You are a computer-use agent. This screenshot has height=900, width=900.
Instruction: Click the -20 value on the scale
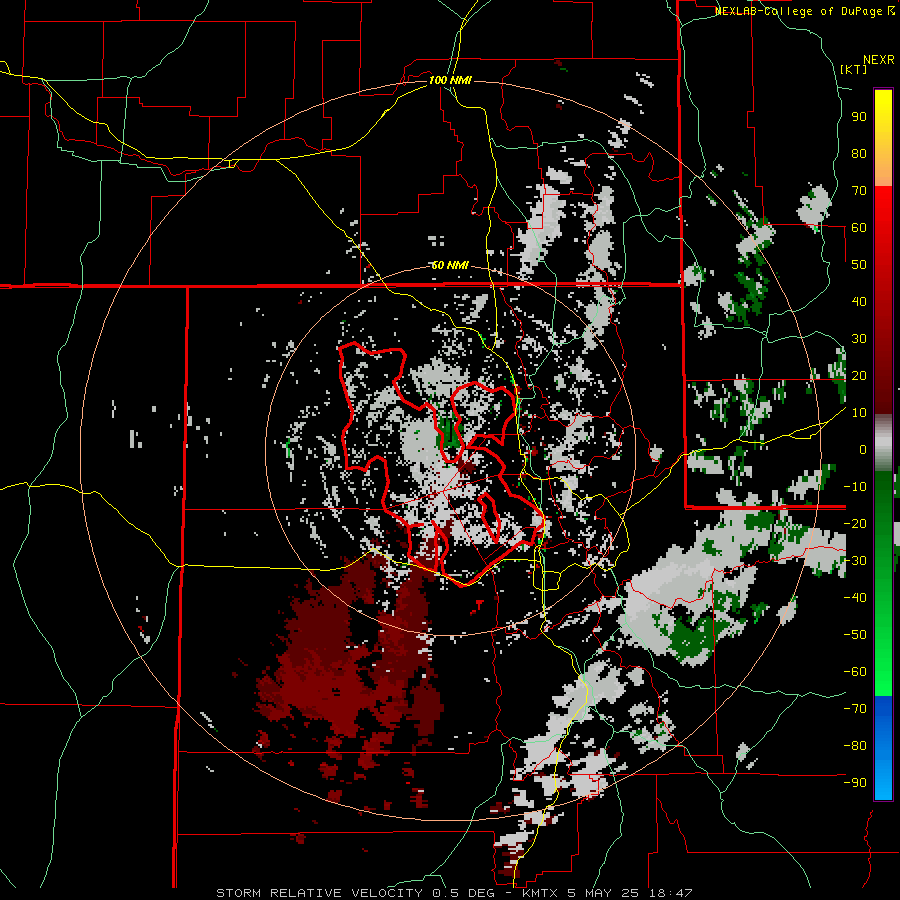click(x=855, y=524)
